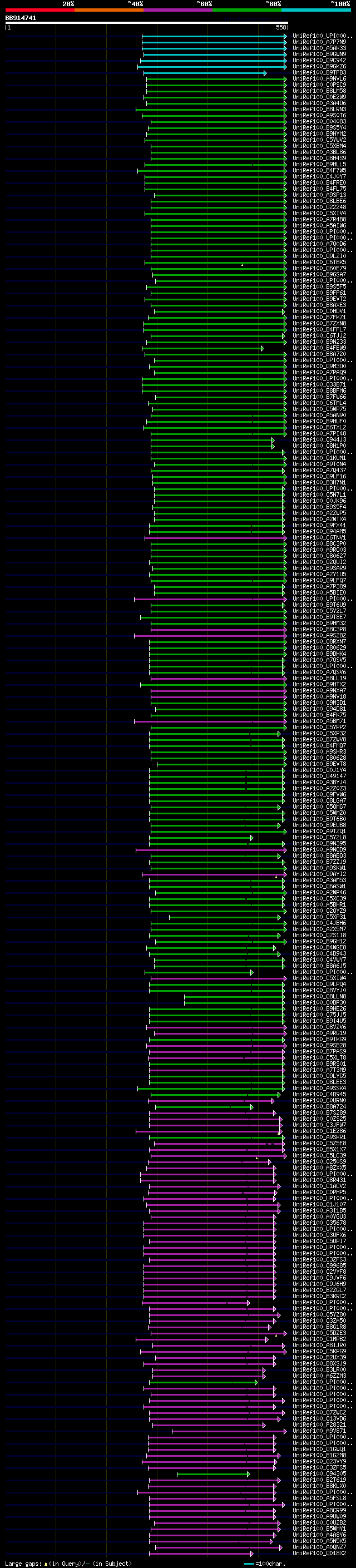Screen dimensions: 356x1568
Task: Select the UniRef100_Q6ASW1 label
Action: pyautogui.click(x=319, y=886)
